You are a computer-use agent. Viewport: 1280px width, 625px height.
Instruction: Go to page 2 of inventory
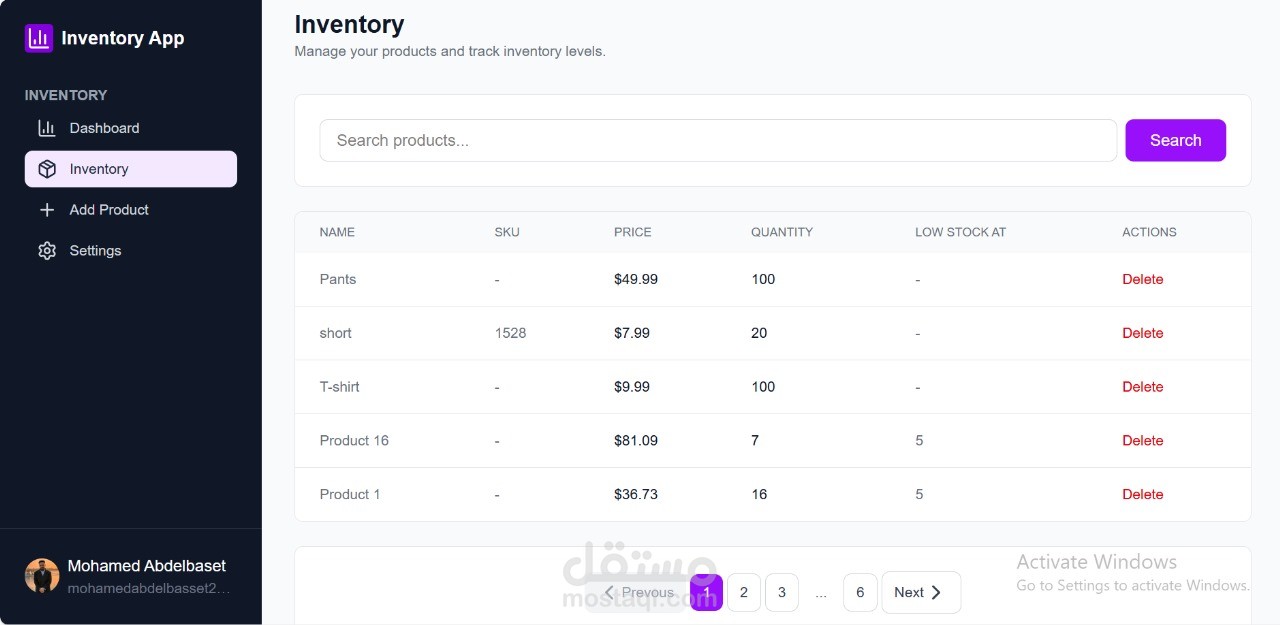744,593
